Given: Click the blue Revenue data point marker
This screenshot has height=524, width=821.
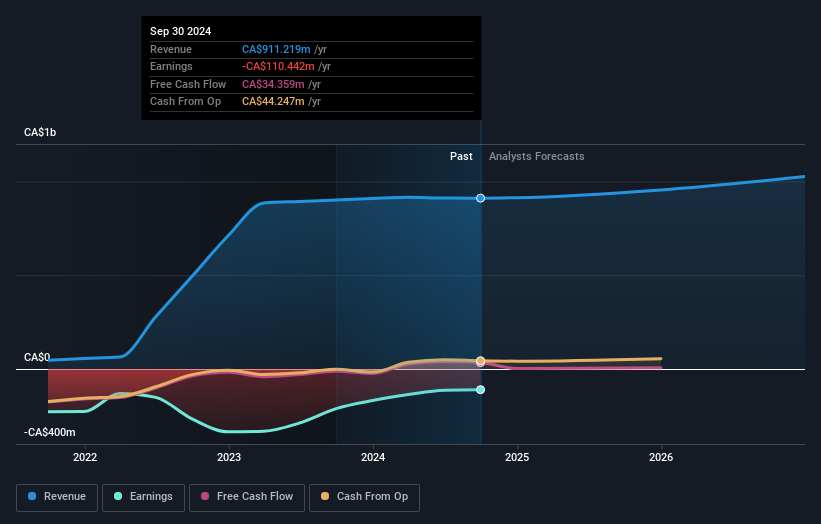Looking at the screenshot, I should click(x=480, y=198).
